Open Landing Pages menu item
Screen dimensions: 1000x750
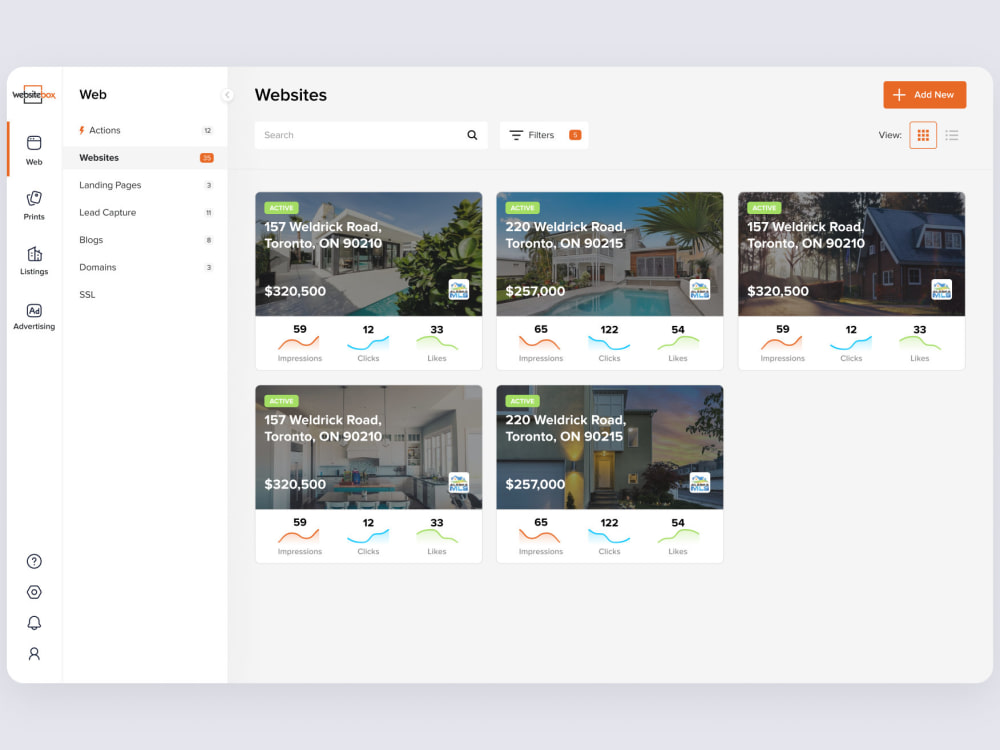point(145,185)
